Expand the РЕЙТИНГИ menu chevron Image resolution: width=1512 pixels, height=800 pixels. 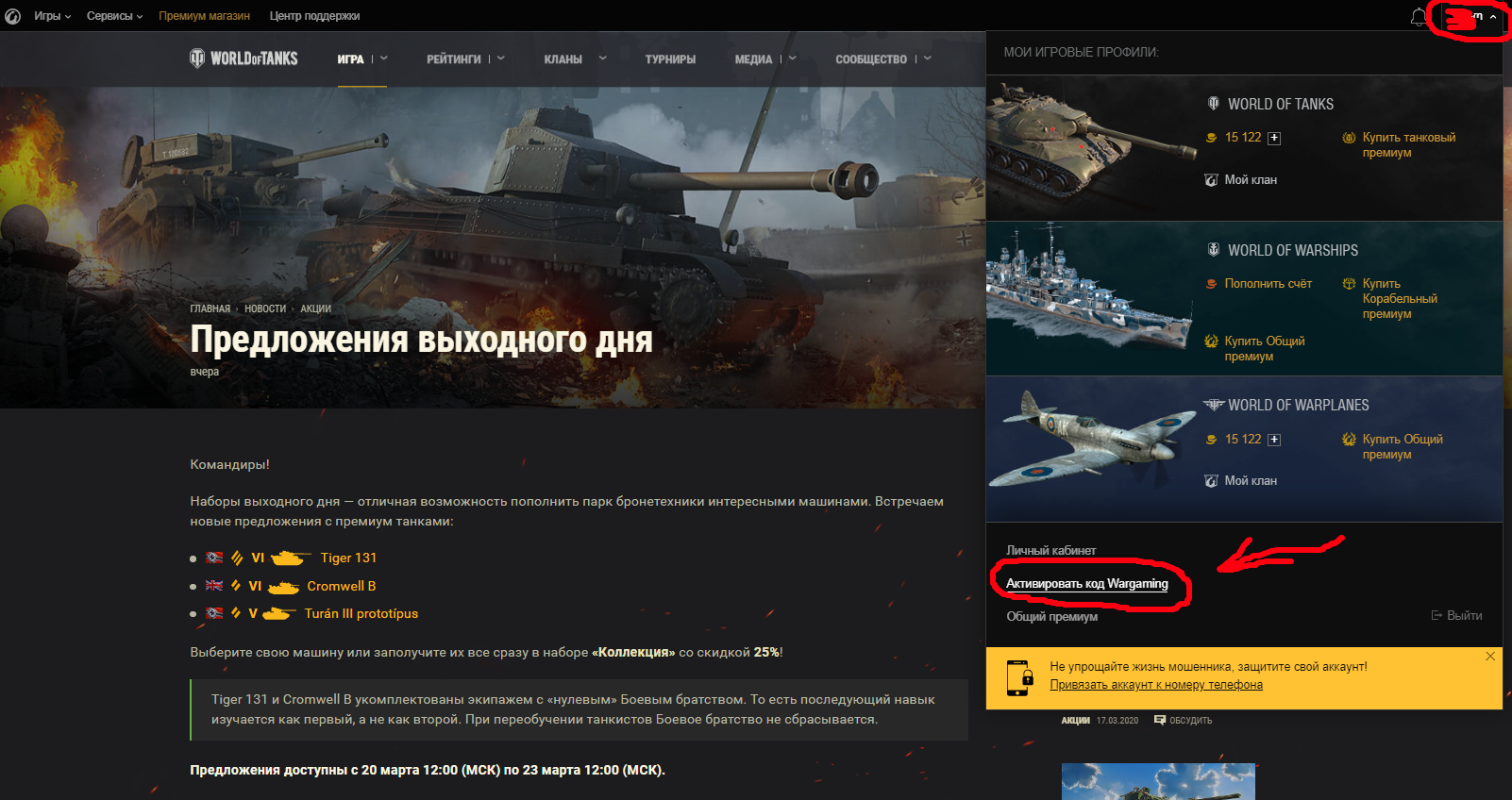pyautogui.click(x=501, y=58)
